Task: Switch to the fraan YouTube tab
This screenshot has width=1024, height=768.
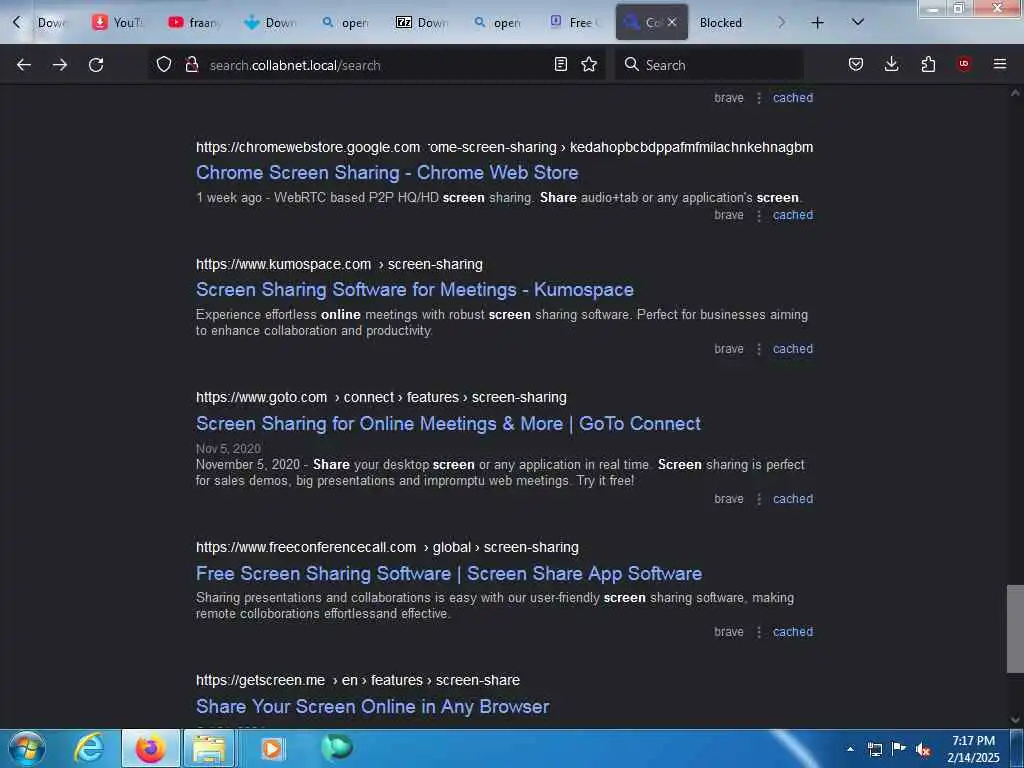Action: point(194,23)
